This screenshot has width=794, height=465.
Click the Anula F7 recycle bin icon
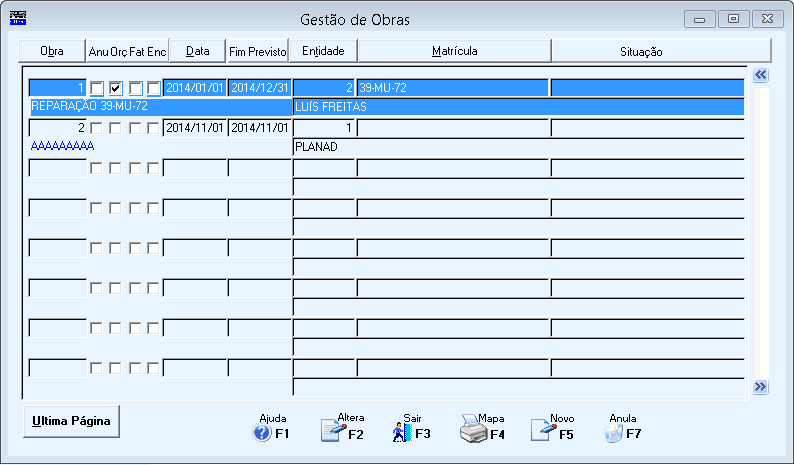click(613, 434)
